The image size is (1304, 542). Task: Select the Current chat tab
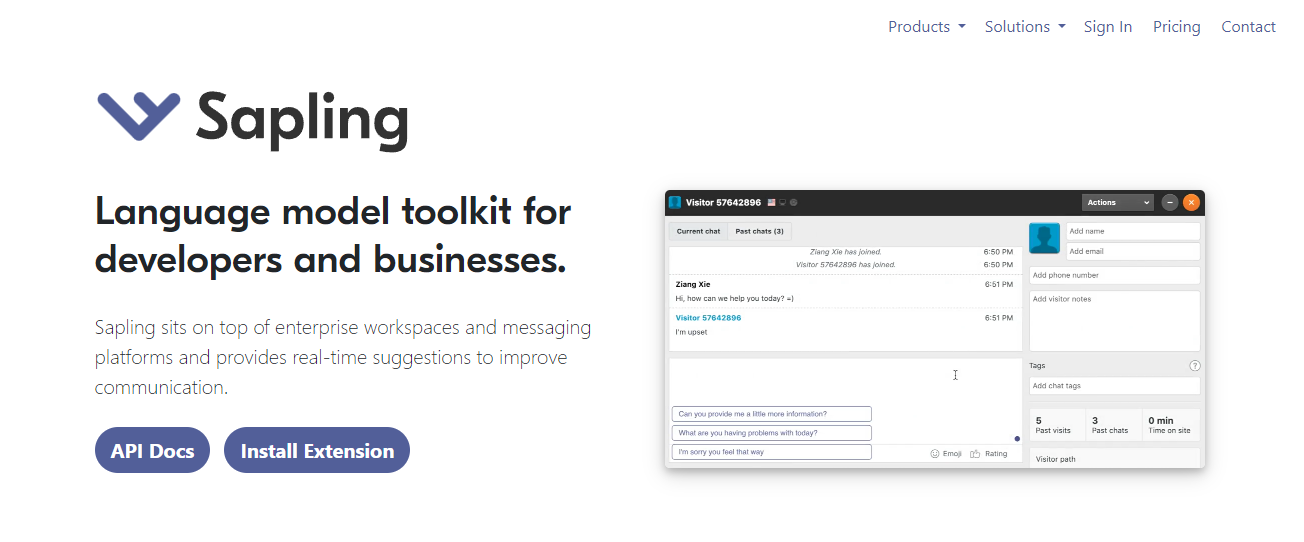pos(698,231)
